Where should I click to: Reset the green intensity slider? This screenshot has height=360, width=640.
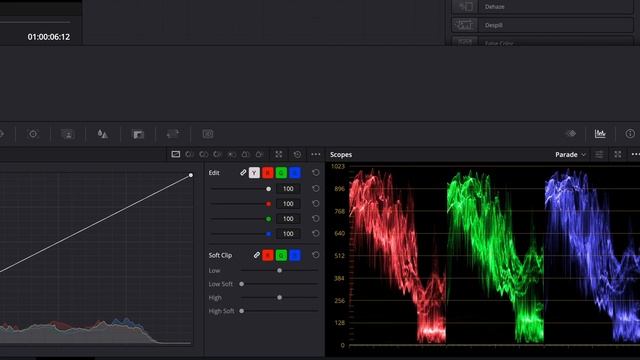(x=316, y=219)
